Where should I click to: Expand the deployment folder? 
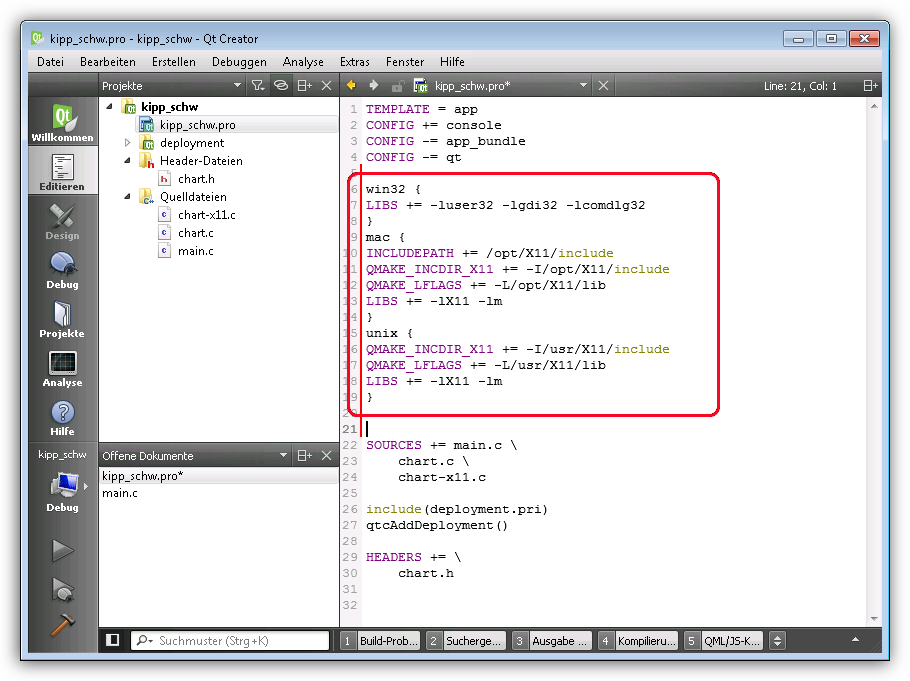(x=128, y=143)
